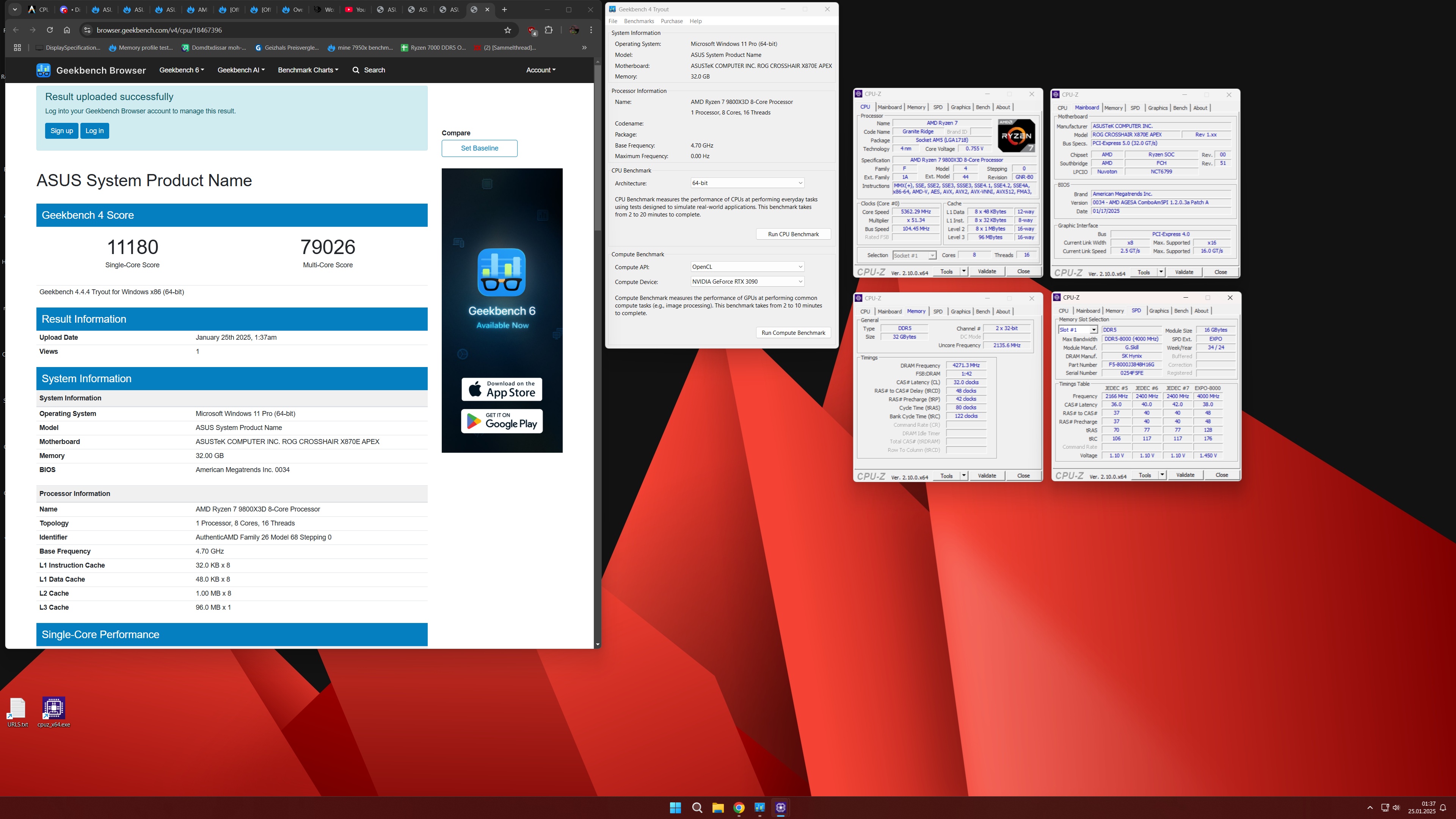Click the browser page vertical scrollbar
1456x819 pixels.
598,148
